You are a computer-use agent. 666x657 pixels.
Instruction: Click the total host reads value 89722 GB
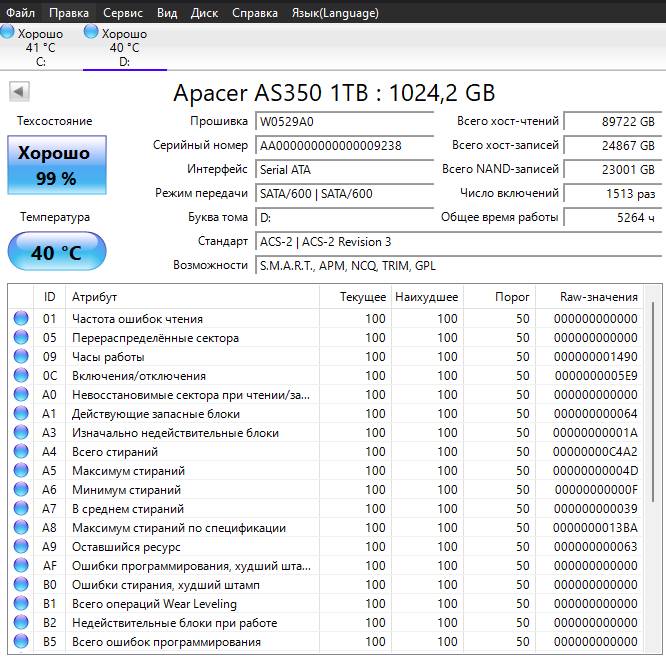point(612,122)
